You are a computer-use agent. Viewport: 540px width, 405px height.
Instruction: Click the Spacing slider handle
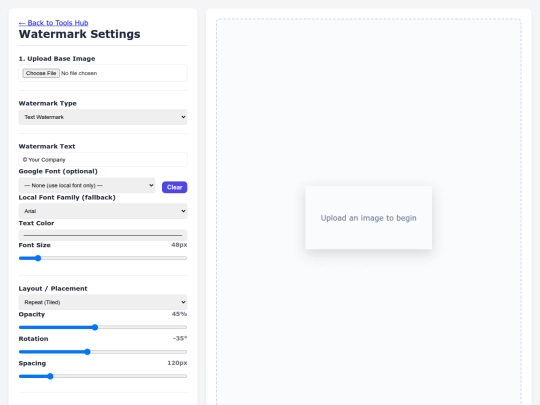(50, 376)
